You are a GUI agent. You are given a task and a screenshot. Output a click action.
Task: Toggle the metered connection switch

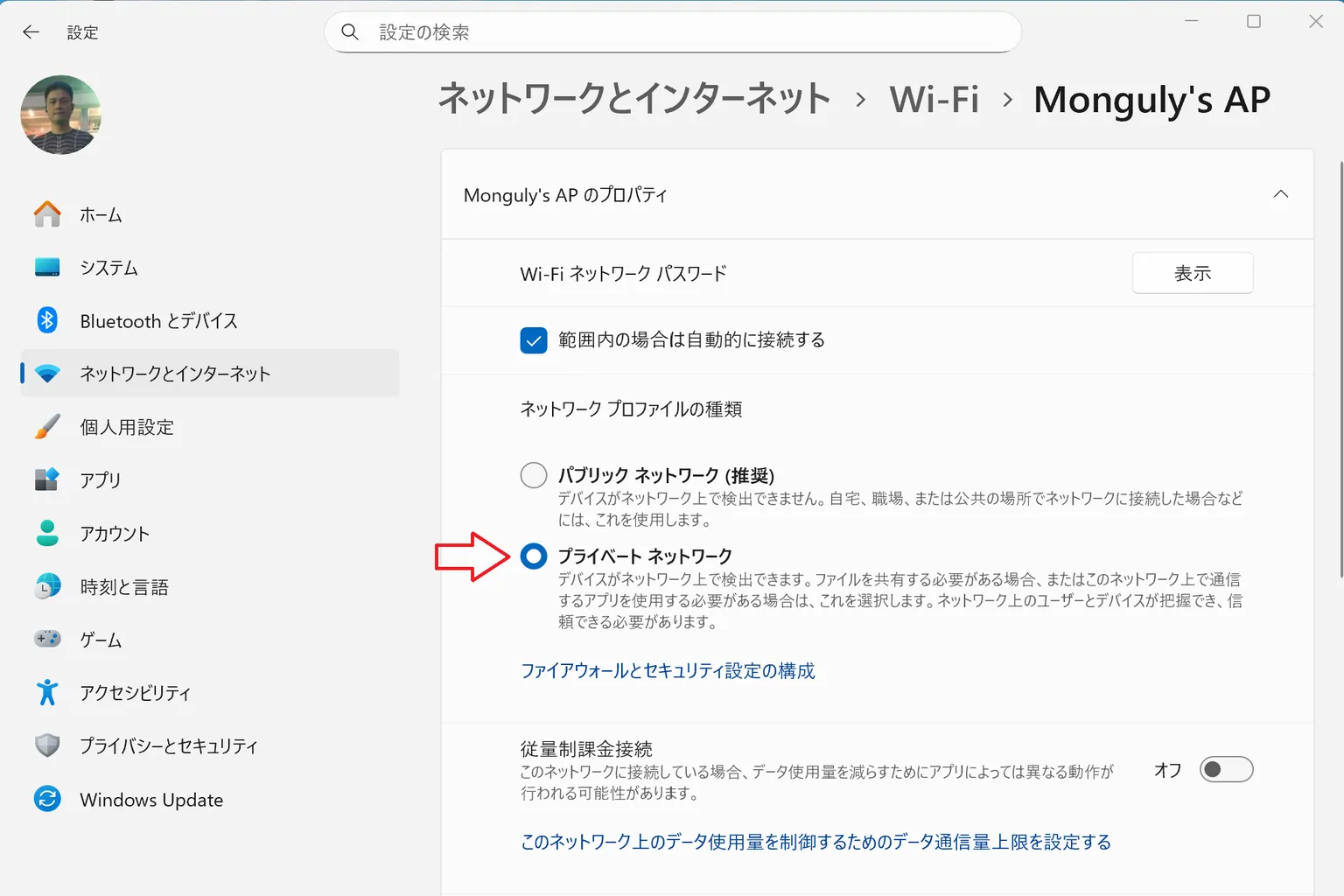pyautogui.click(x=1226, y=770)
